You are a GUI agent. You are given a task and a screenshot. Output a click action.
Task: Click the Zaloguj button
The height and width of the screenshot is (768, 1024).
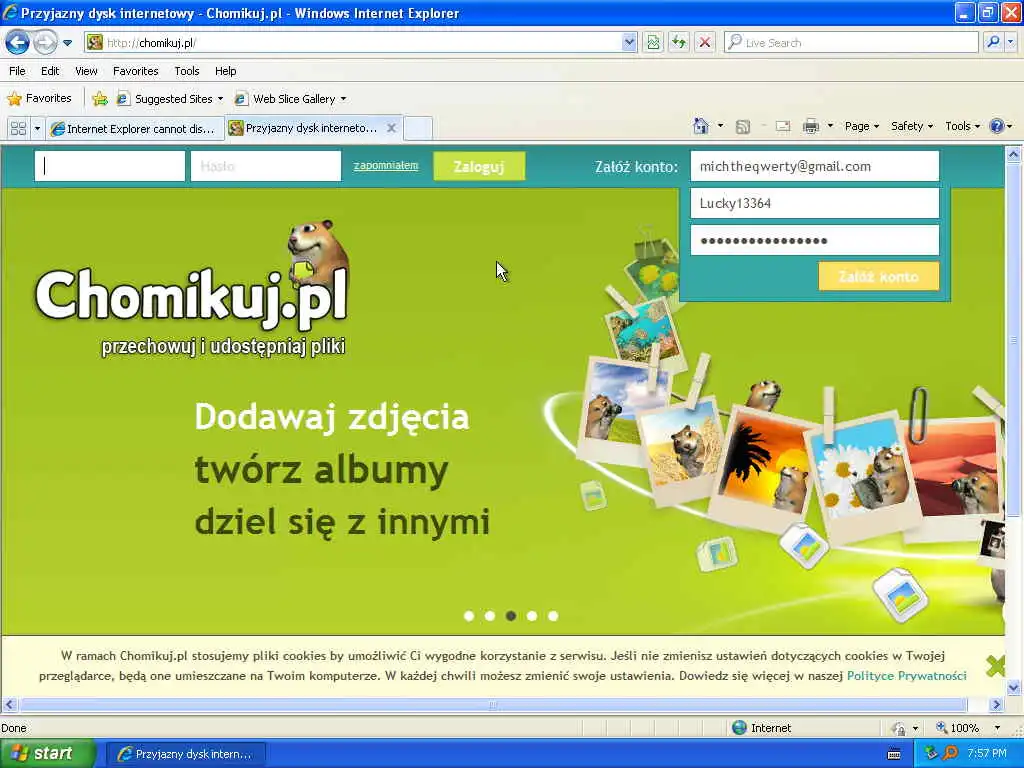(x=479, y=167)
